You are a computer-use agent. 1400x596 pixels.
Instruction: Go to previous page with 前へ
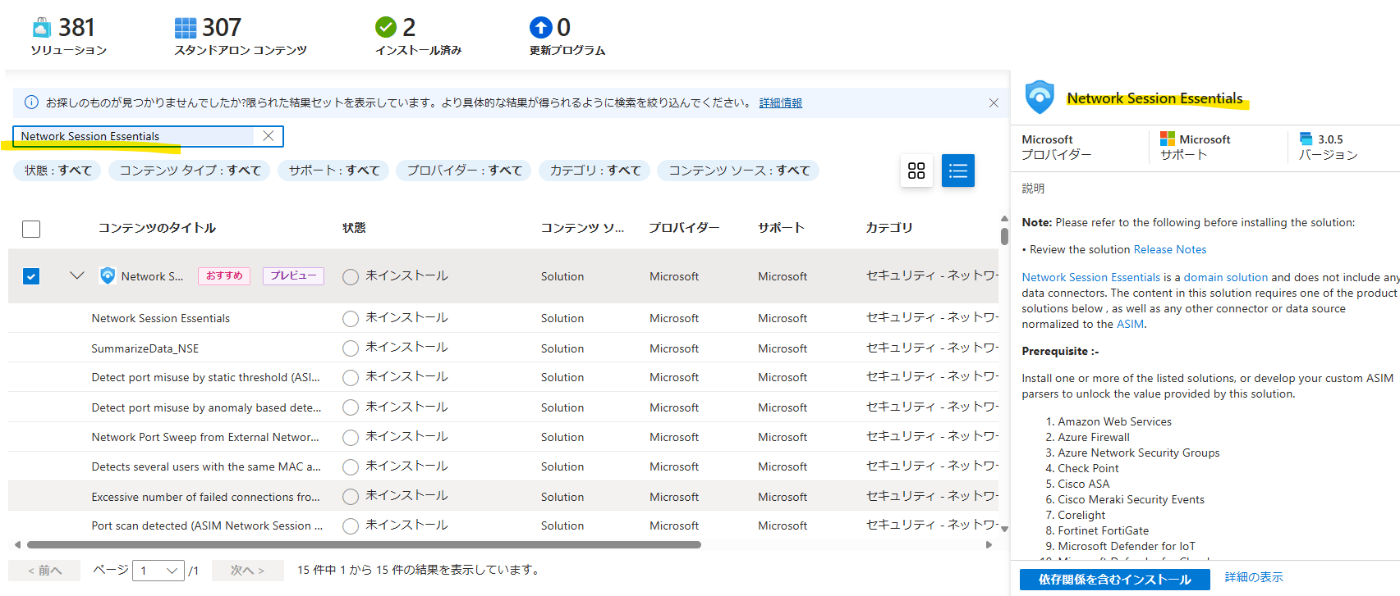pyautogui.click(x=45, y=570)
